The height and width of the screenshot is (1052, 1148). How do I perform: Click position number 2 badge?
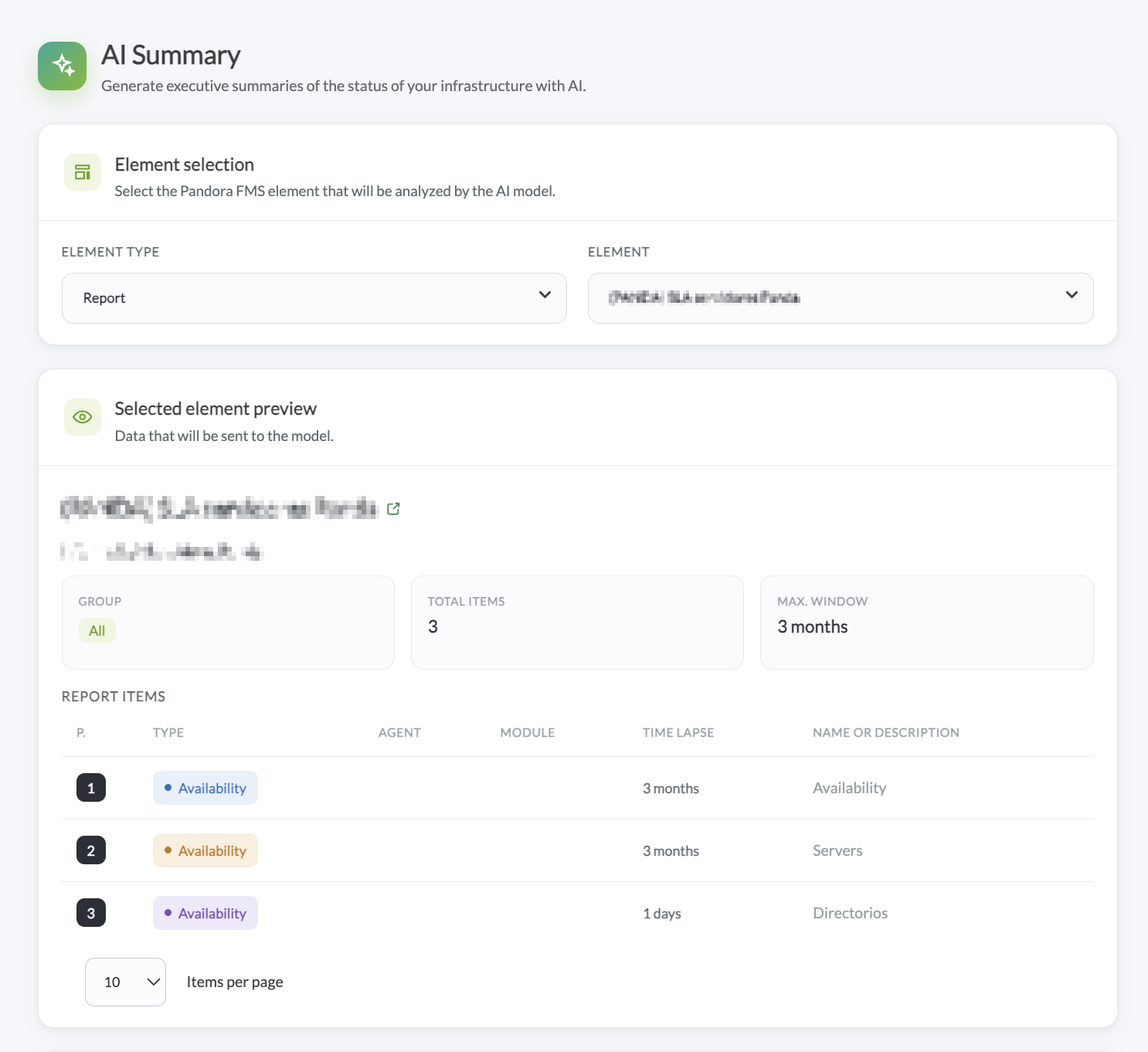click(91, 850)
